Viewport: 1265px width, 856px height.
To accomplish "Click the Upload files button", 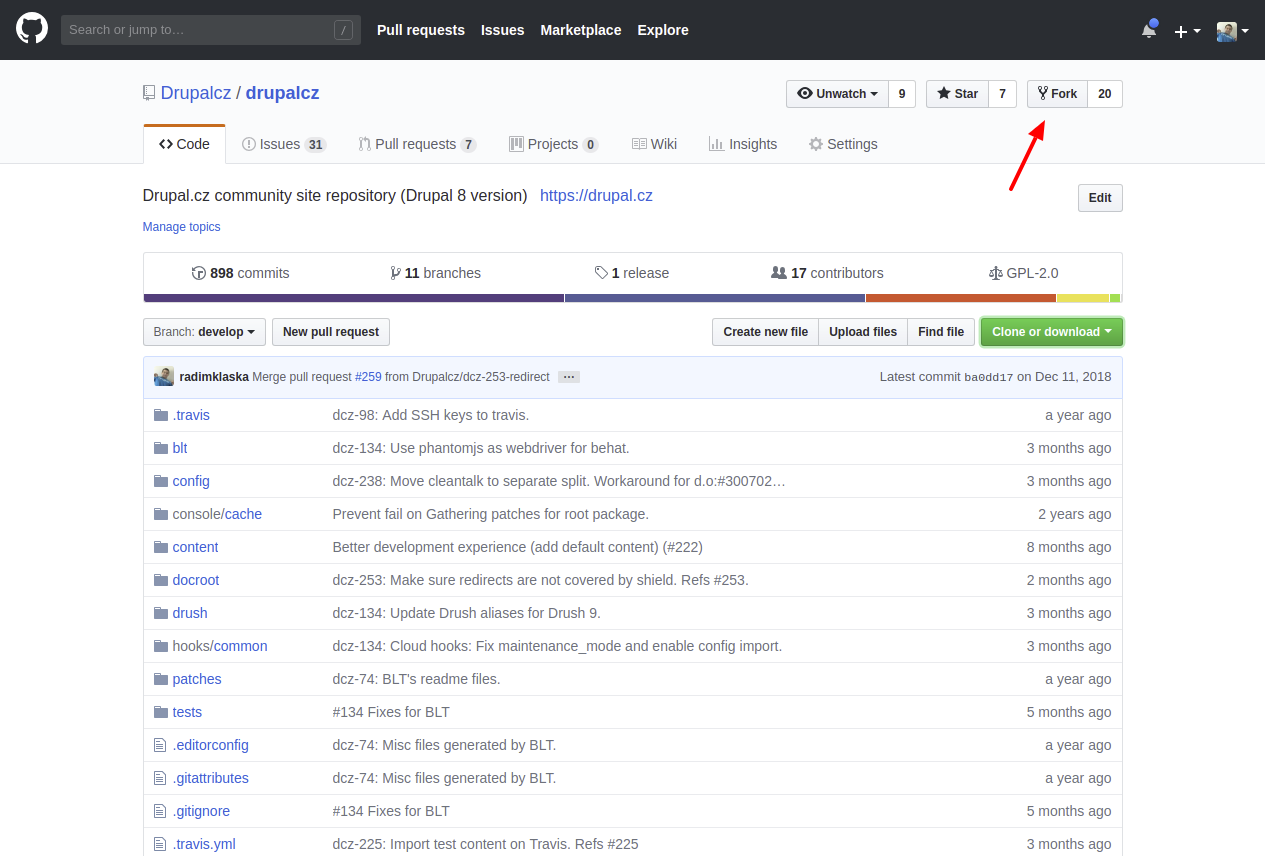I will click(863, 332).
